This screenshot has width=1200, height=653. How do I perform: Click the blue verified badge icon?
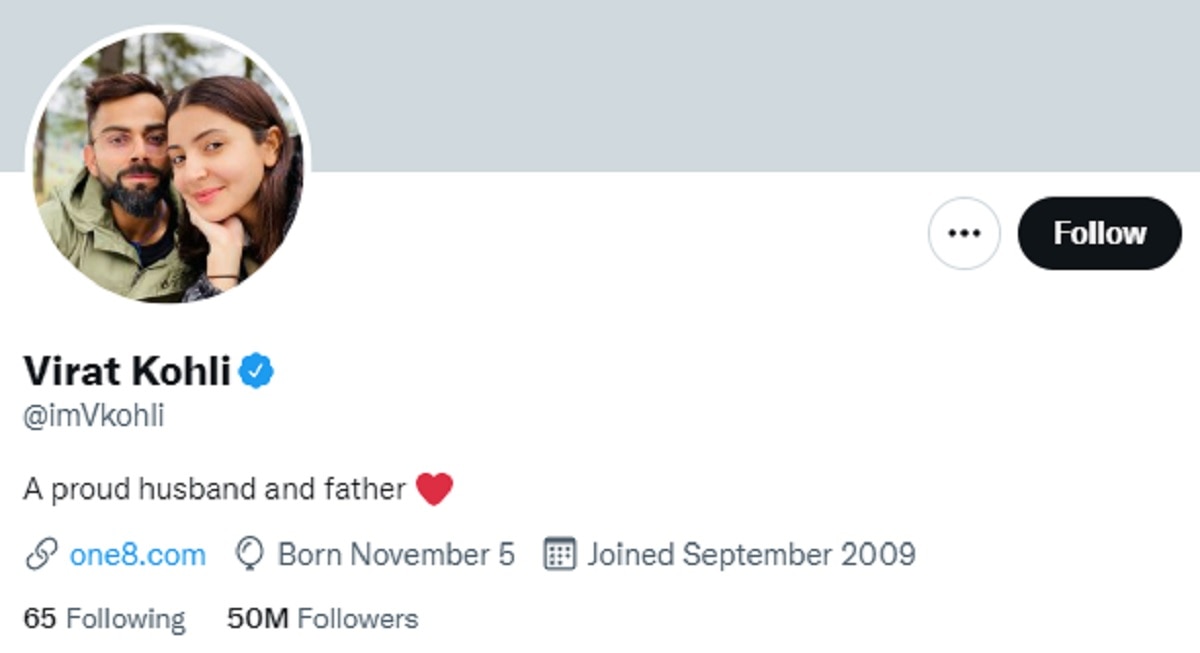(258, 369)
